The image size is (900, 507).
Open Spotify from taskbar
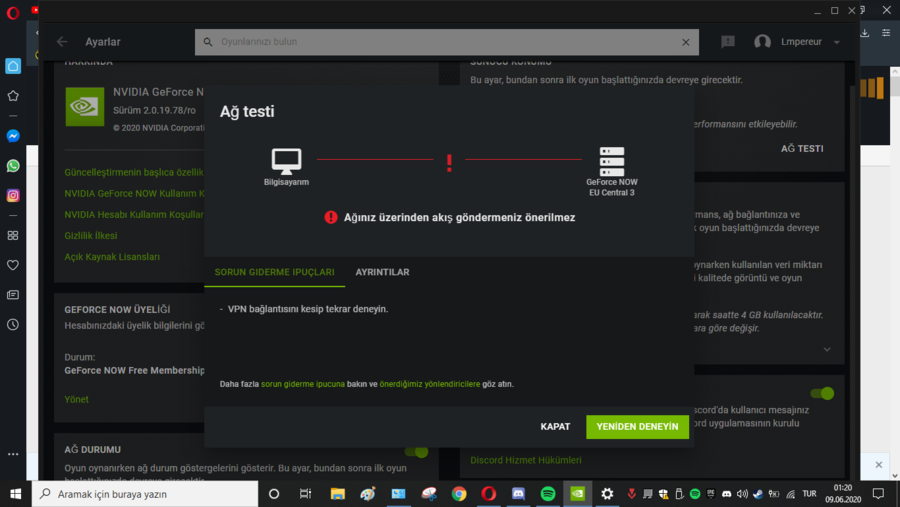(x=548, y=494)
